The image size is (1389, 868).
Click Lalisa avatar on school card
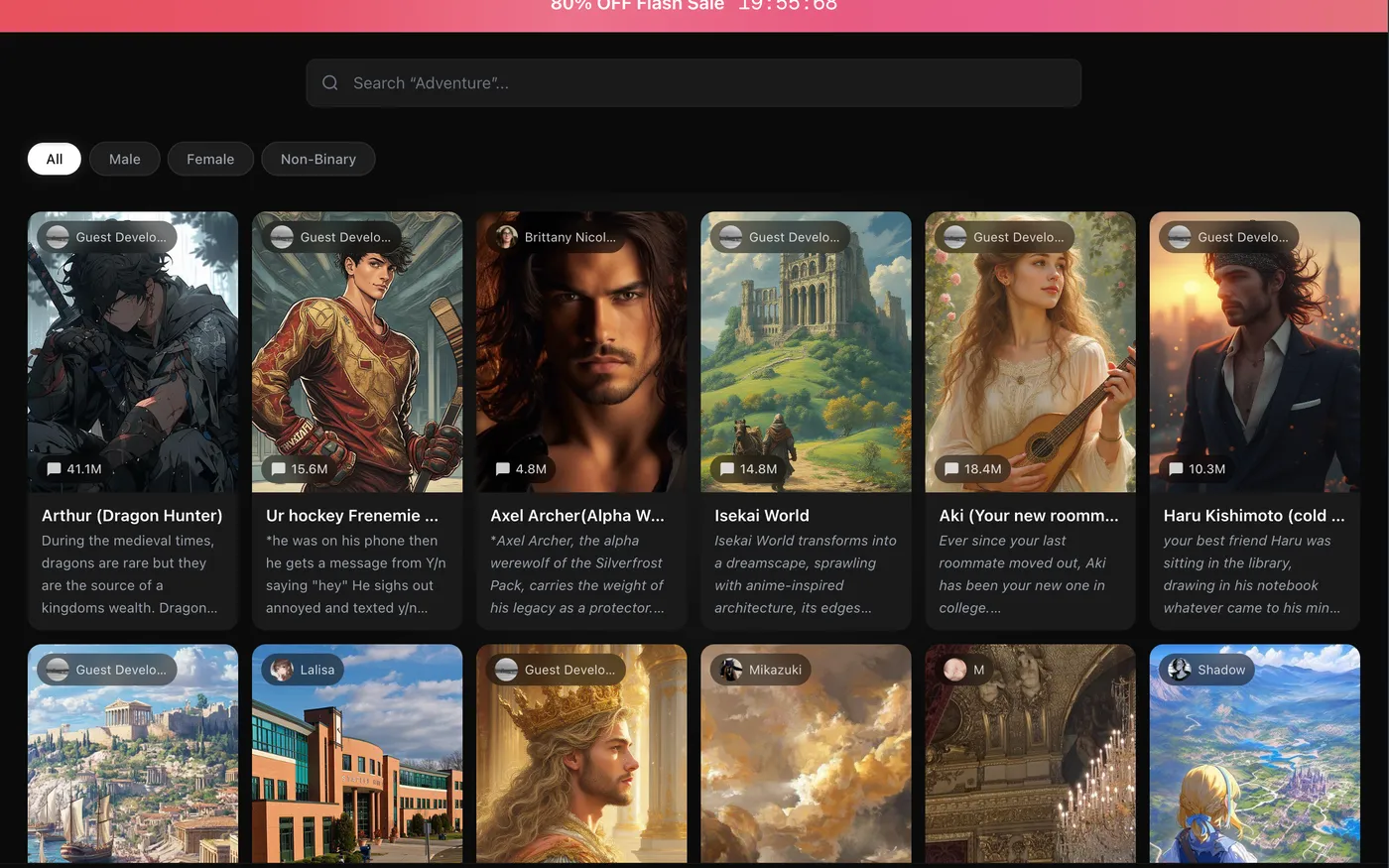[283, 670]
